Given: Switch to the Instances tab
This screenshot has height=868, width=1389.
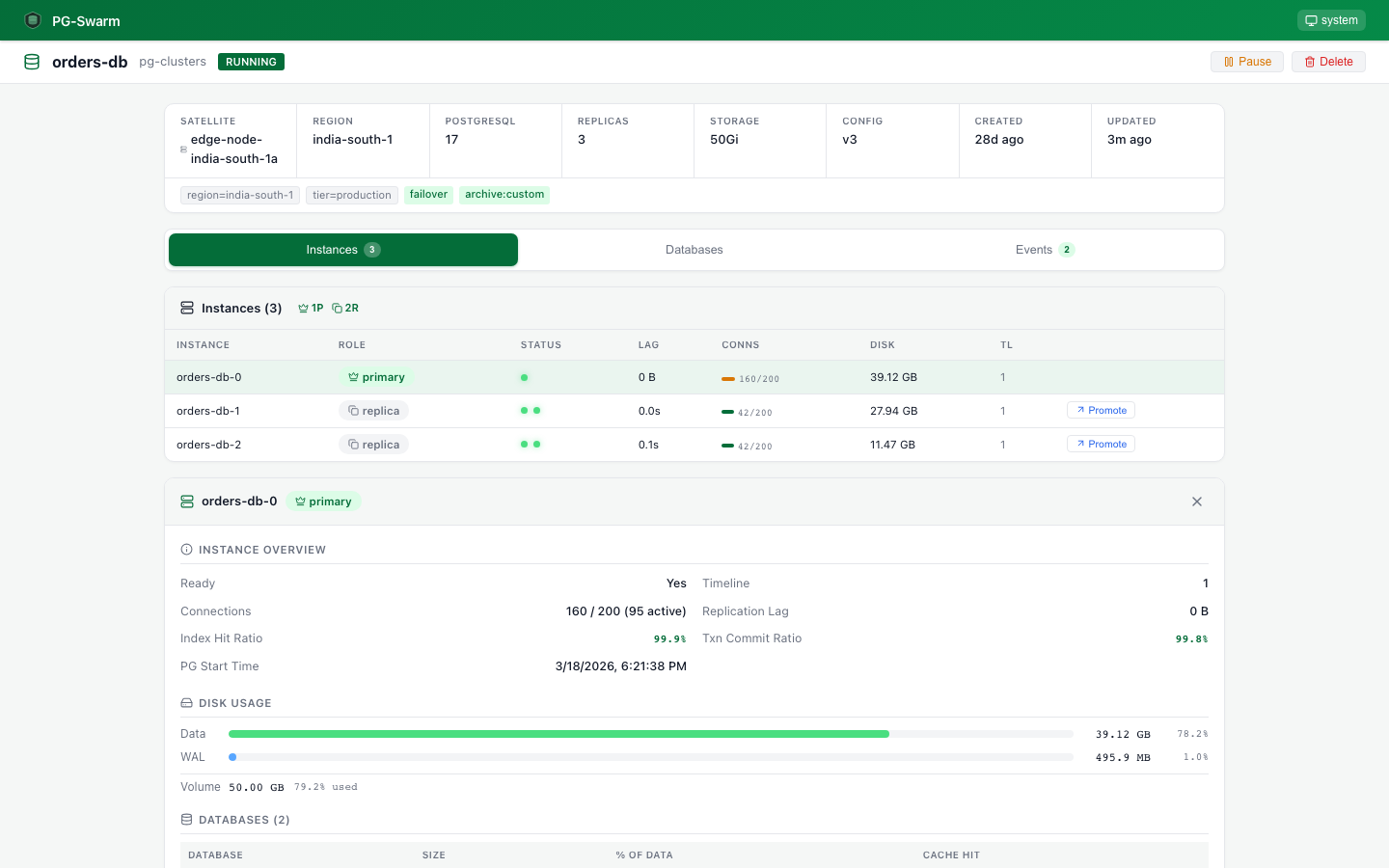Looking at the screenshot, I should click(x=343, y=250).
